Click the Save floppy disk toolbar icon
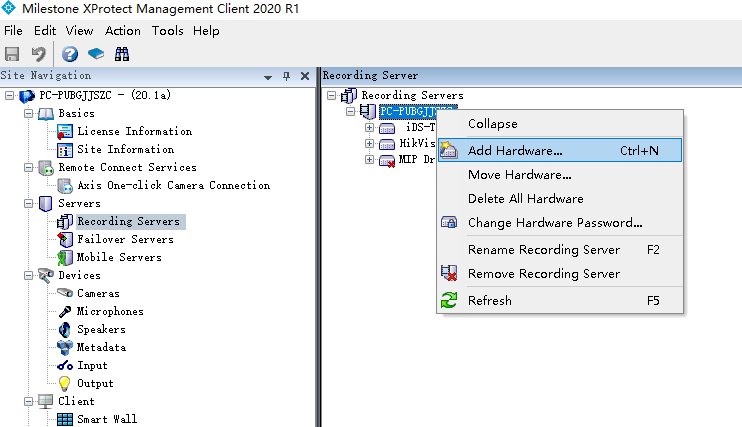 pyautogui.click(x=12, y=54)
